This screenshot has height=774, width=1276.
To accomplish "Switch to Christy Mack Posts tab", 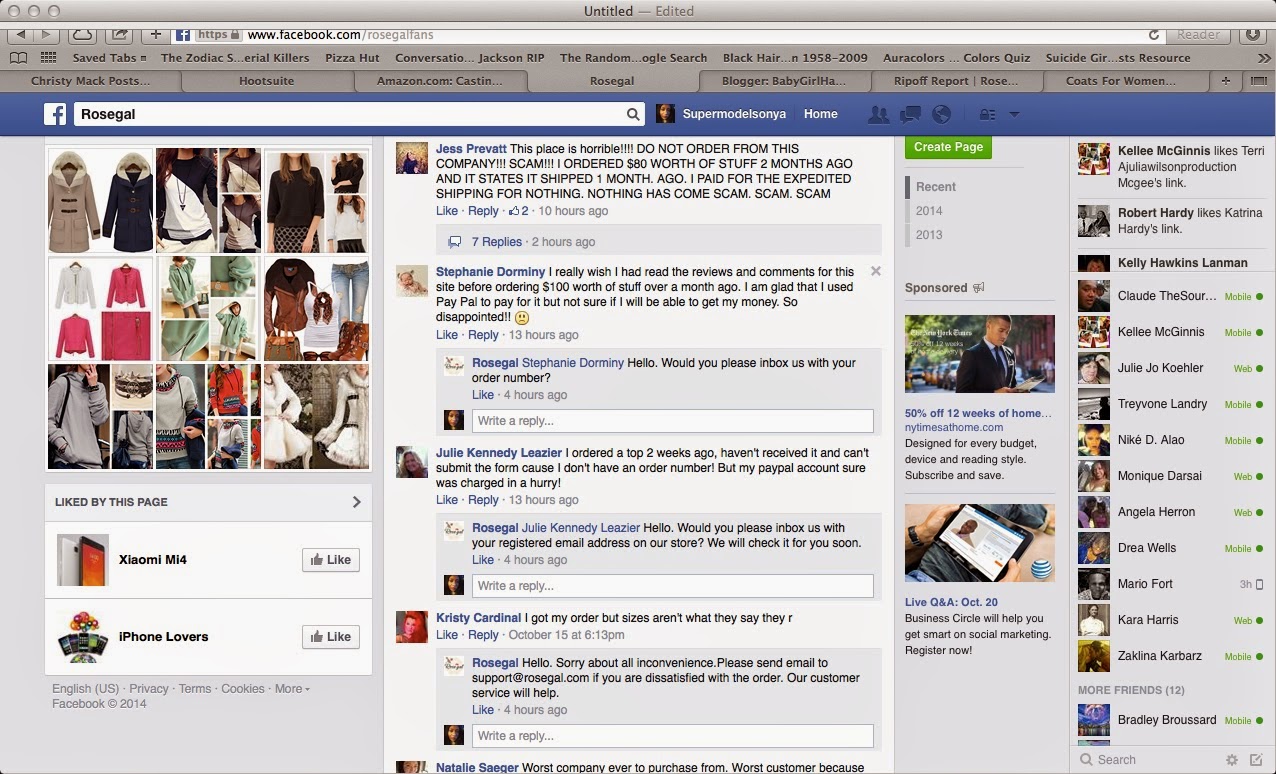I will tap(91, 81).
